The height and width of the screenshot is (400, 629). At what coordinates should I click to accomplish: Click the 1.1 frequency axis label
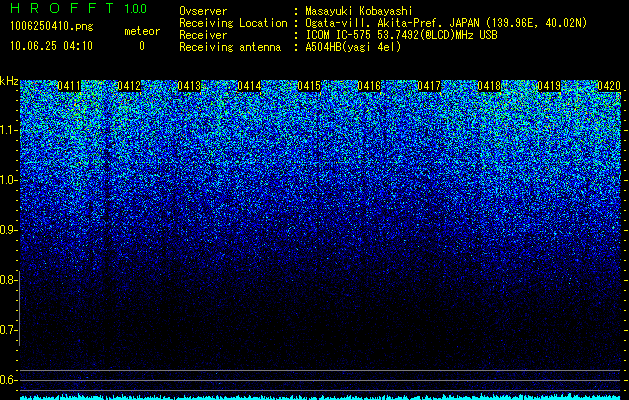point(8,130)
